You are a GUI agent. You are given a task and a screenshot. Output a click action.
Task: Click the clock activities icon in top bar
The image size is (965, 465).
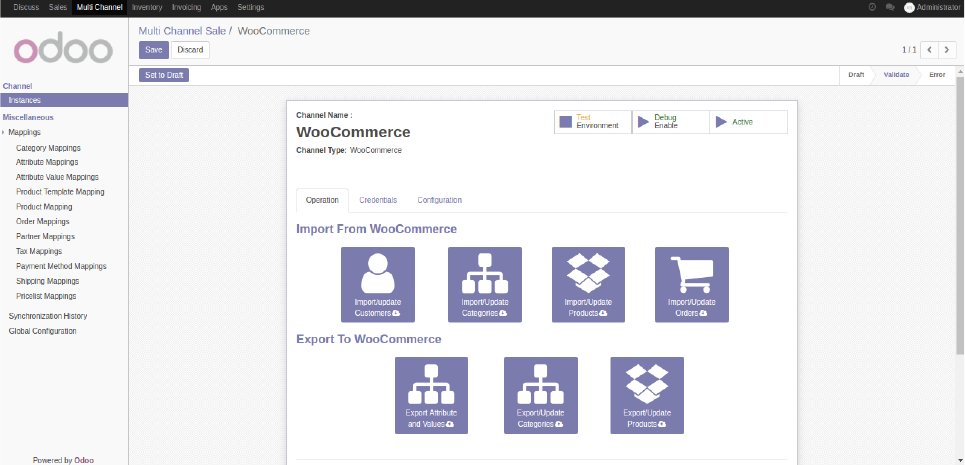[872, 7]
